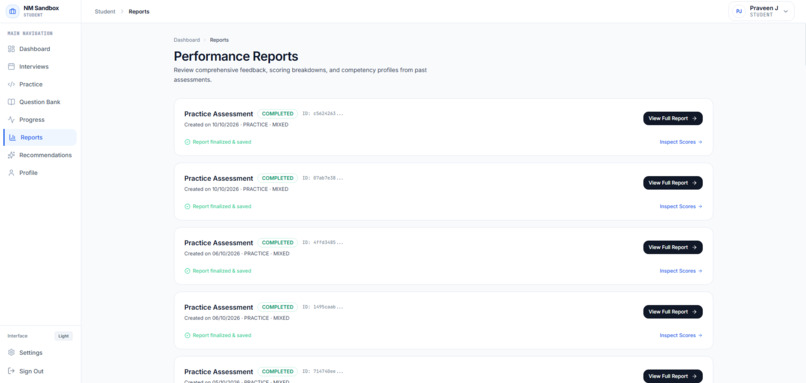
Task: Click the ID 4ffd... text label
Action: pos(323,243)
